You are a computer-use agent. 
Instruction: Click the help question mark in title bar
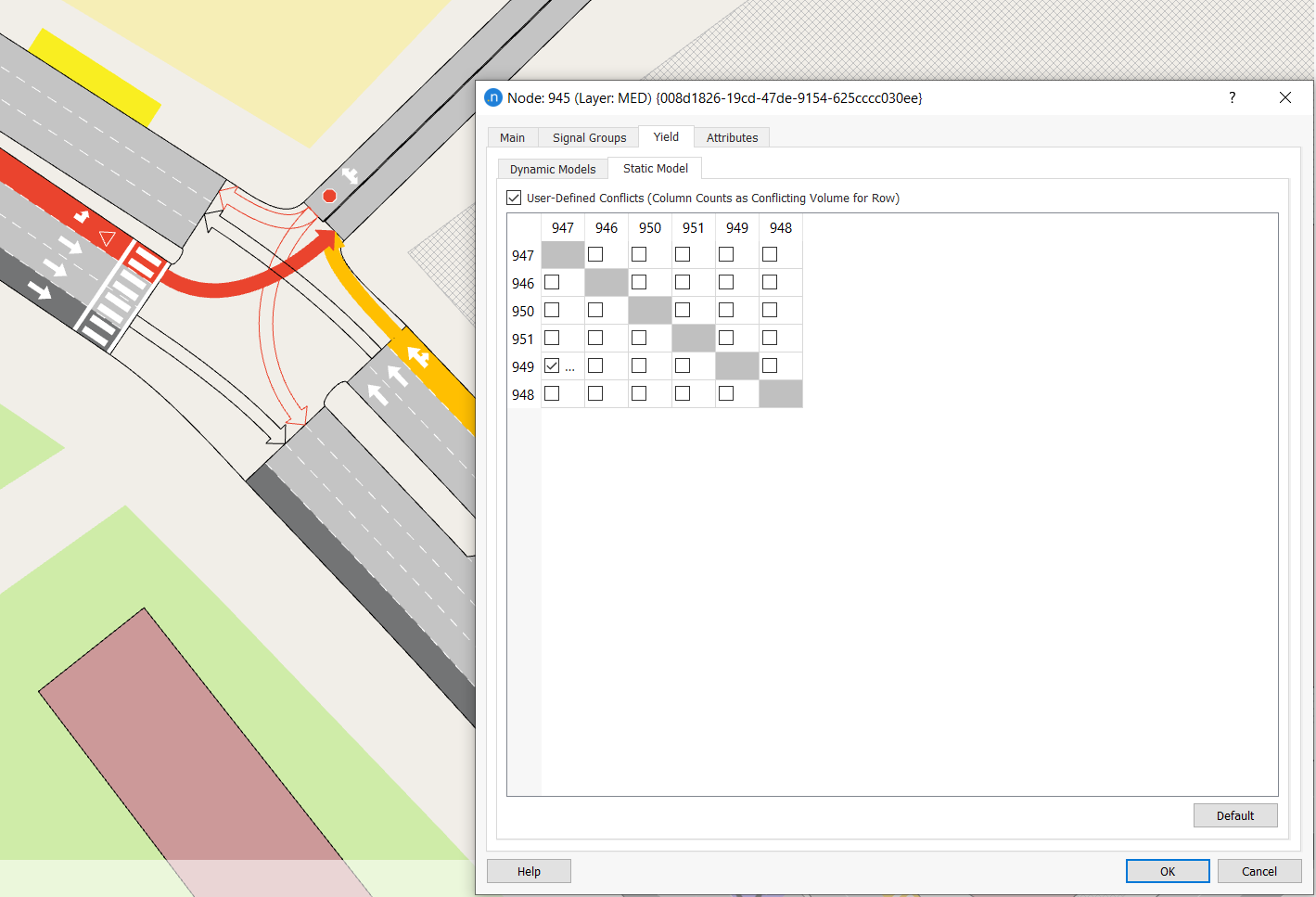click(x=1232, y=97)
